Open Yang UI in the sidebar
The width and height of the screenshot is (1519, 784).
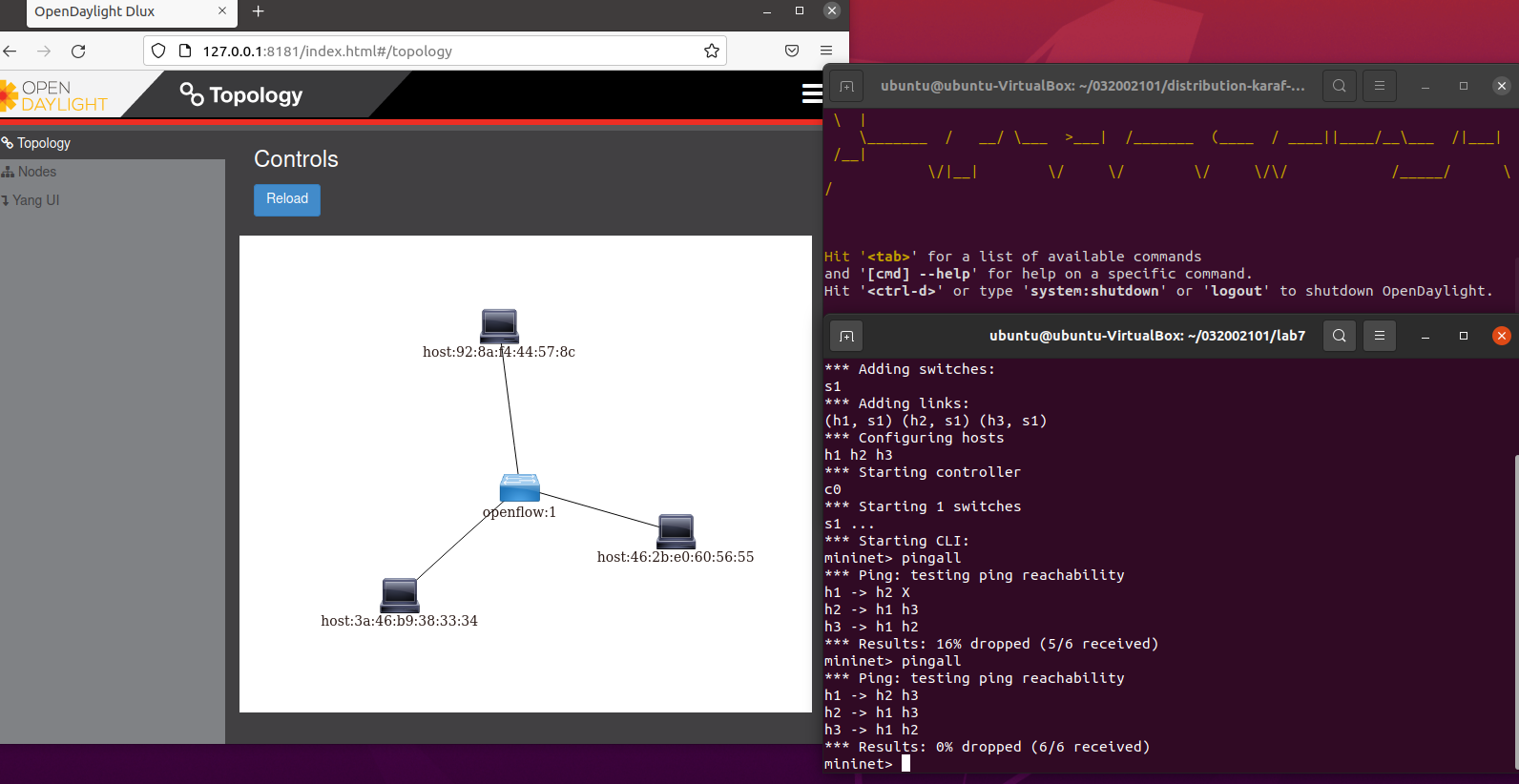tap(113, 200)
